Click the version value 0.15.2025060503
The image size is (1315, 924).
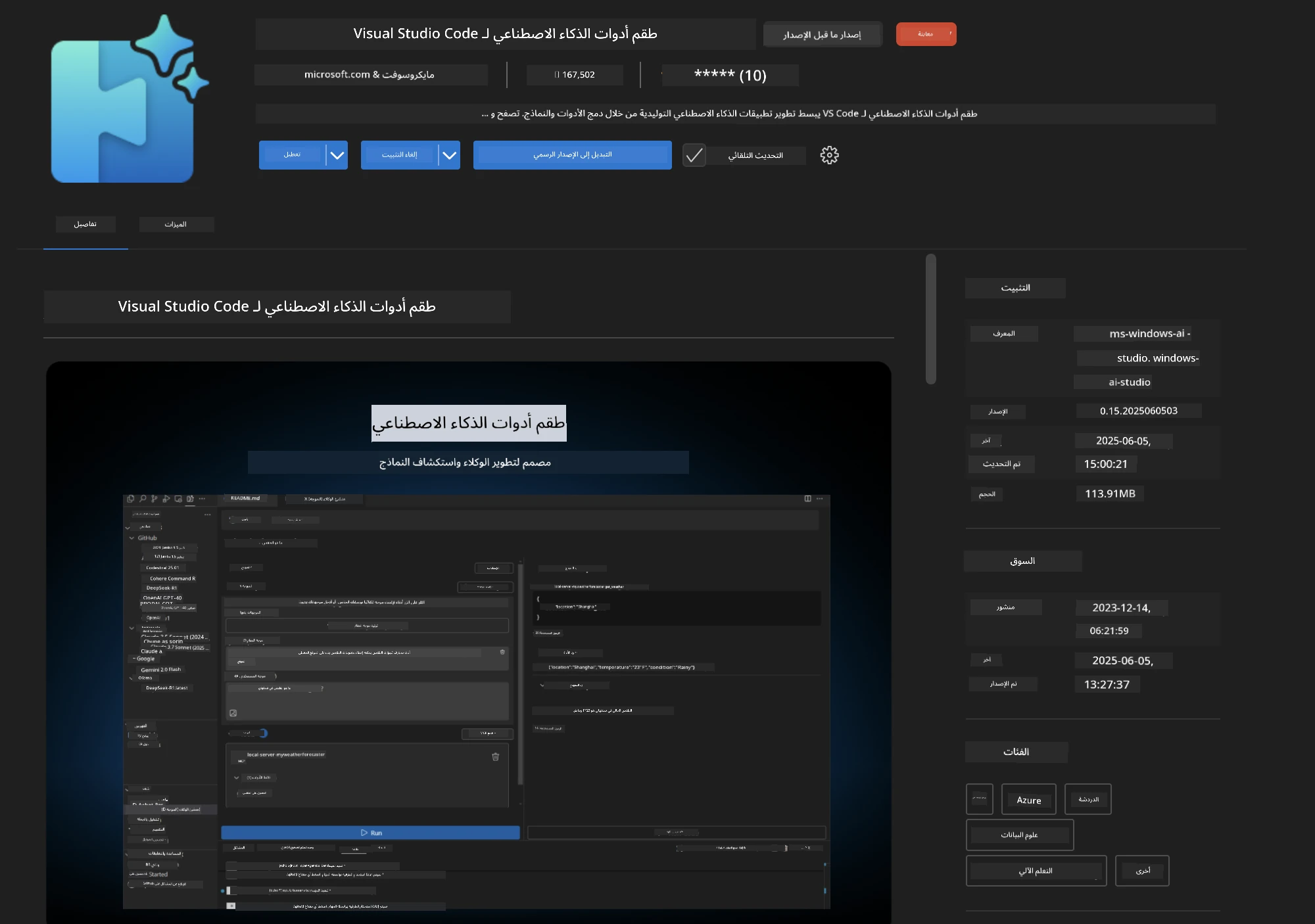(1139, 411)
